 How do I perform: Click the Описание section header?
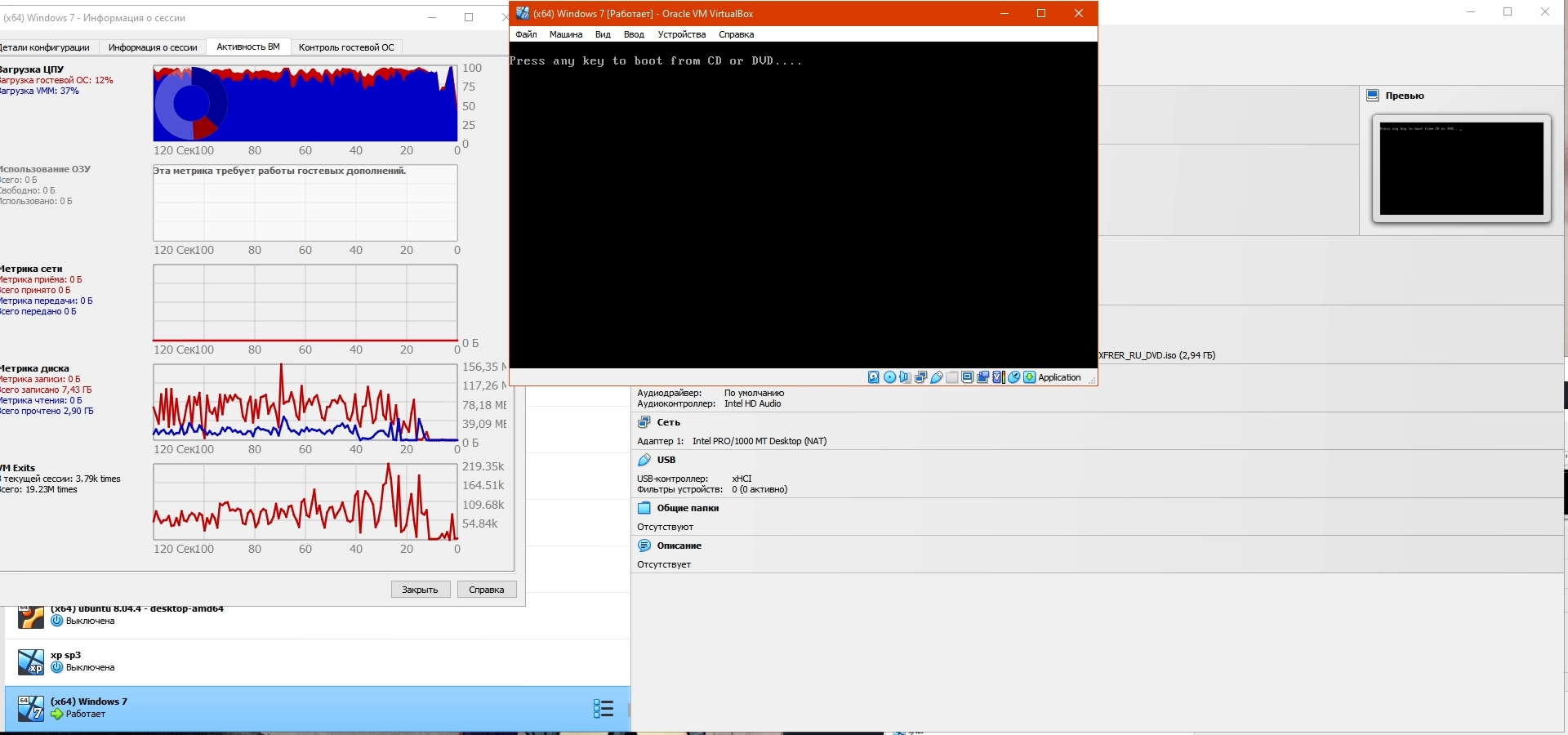click(679, 546)
